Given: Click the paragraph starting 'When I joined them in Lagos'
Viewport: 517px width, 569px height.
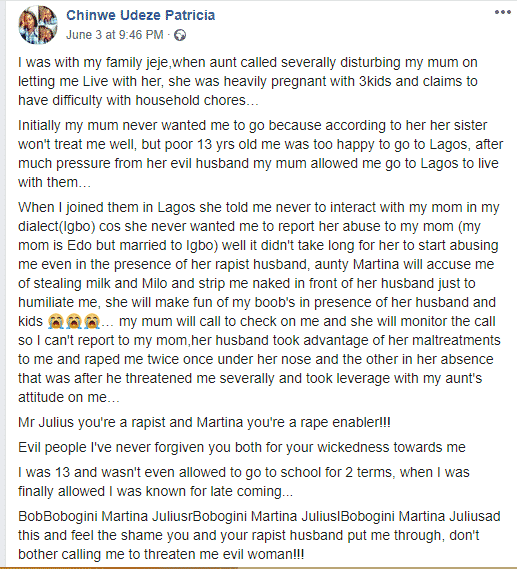Looking at the screenshot, I should 259,302.
